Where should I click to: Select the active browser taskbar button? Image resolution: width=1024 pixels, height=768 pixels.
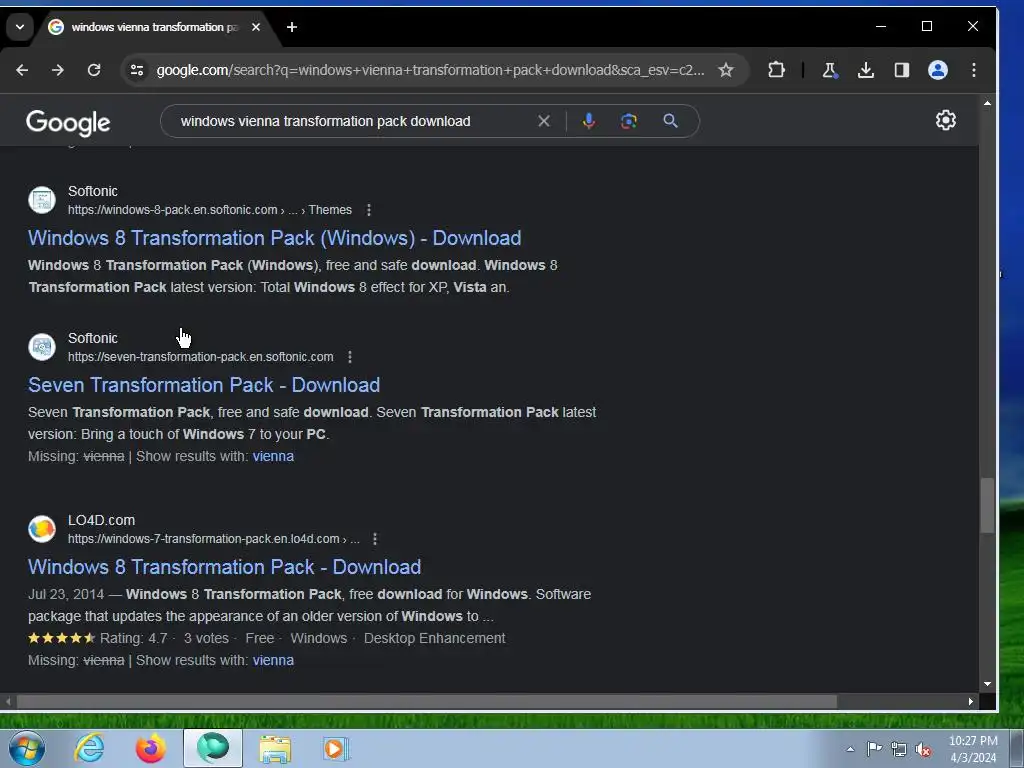click(x=213, y=748)
